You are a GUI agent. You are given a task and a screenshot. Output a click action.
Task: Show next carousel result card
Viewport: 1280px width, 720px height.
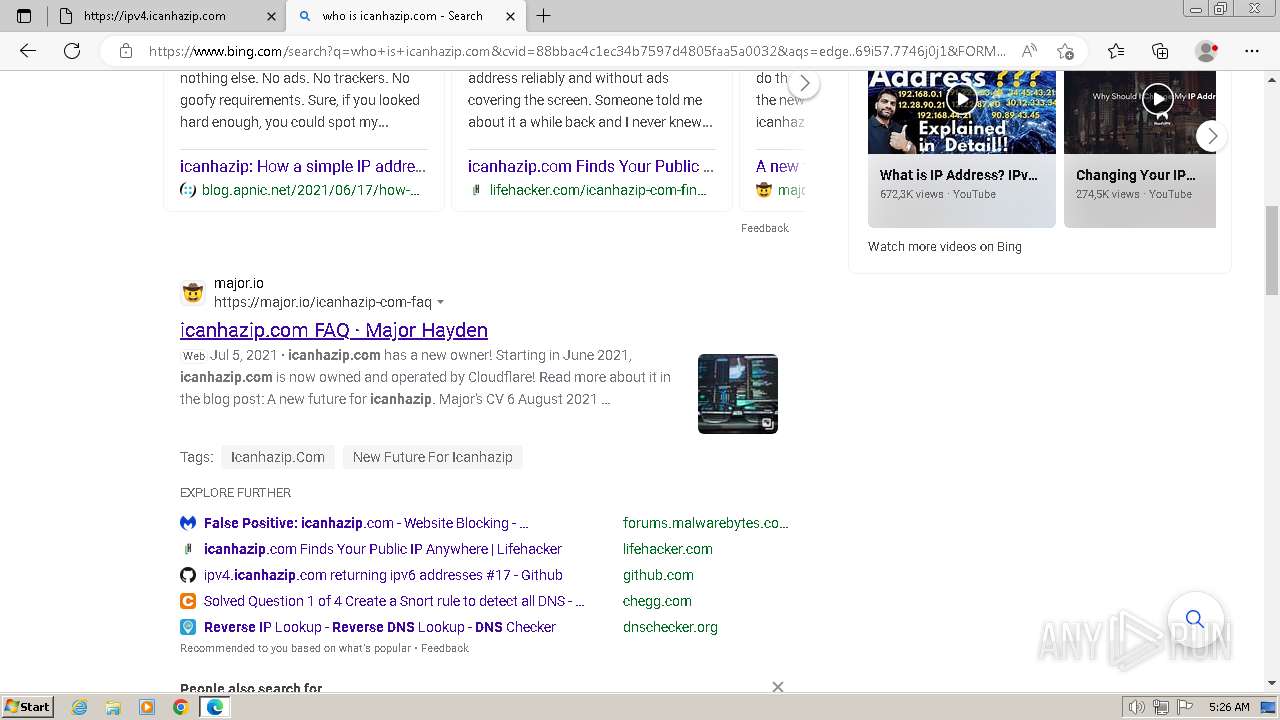pyautogui.click(x=804, y=83)
